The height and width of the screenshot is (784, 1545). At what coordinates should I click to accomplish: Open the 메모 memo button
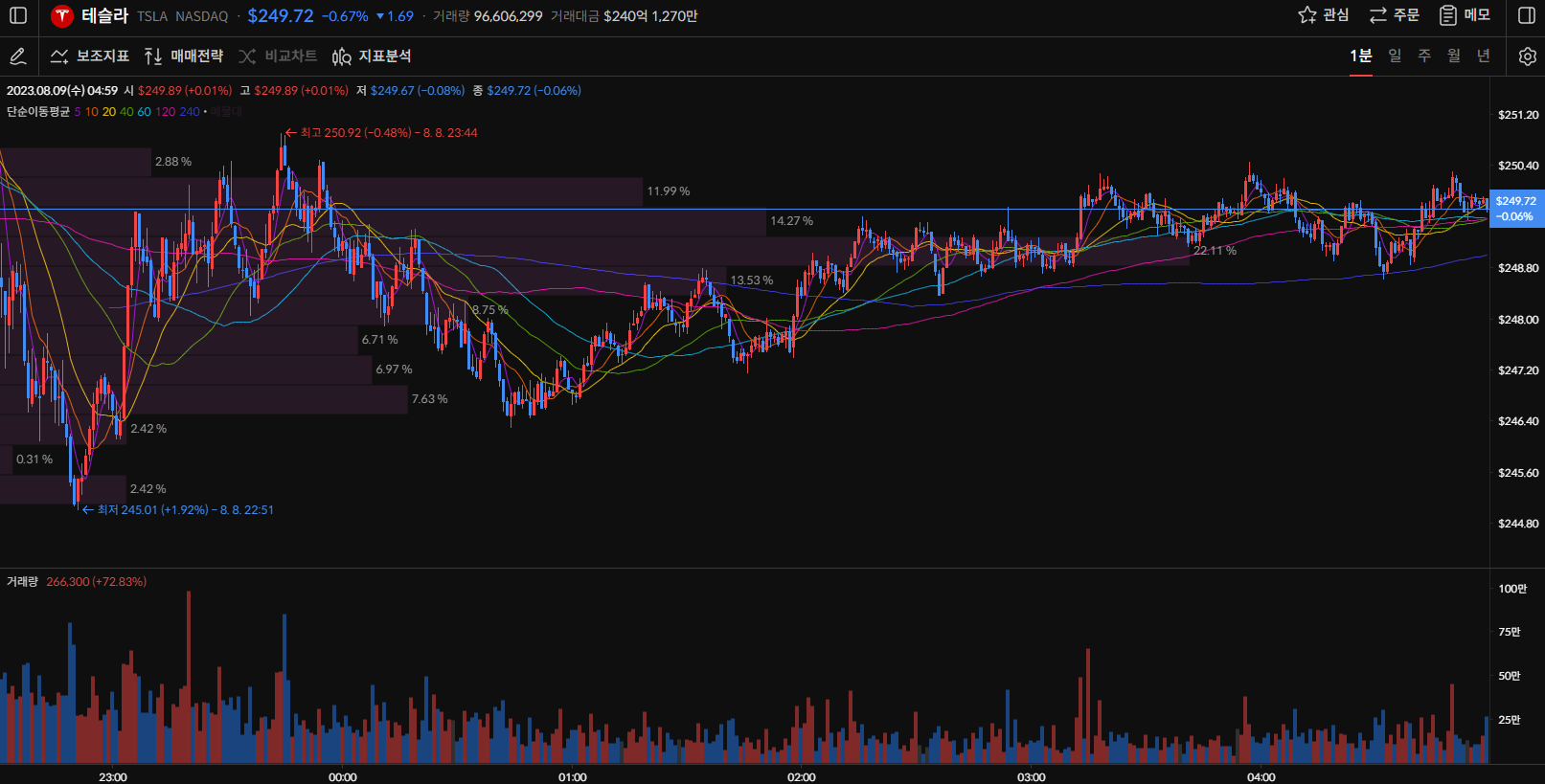tap(1465, 15)
